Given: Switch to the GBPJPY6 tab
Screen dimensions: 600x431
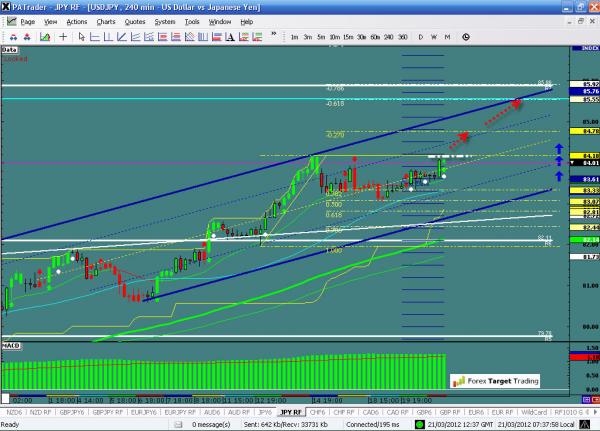Looking at the screenshot, I should [71, 411].
